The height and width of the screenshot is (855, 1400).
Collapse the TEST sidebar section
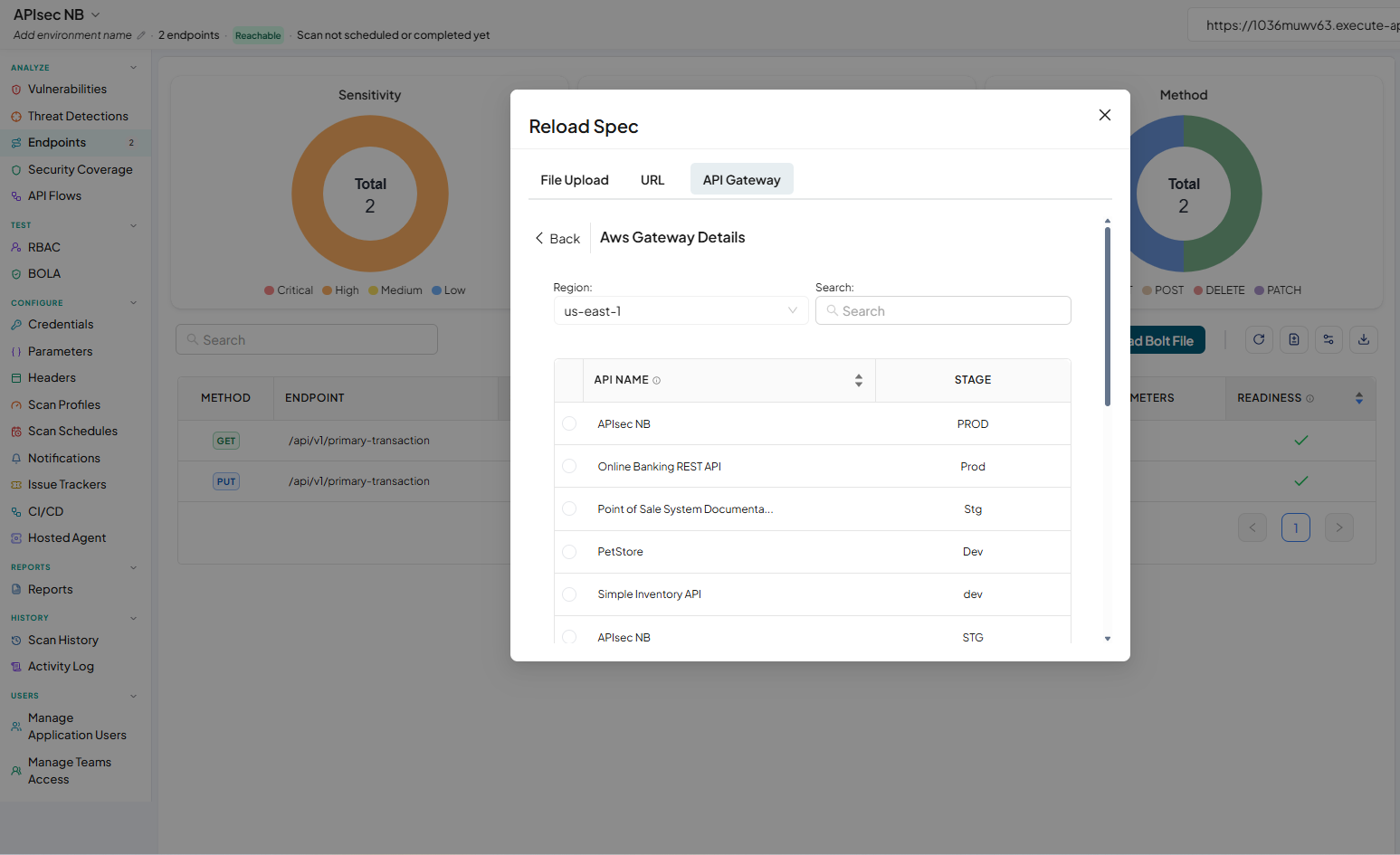click(x=133, y=225)
